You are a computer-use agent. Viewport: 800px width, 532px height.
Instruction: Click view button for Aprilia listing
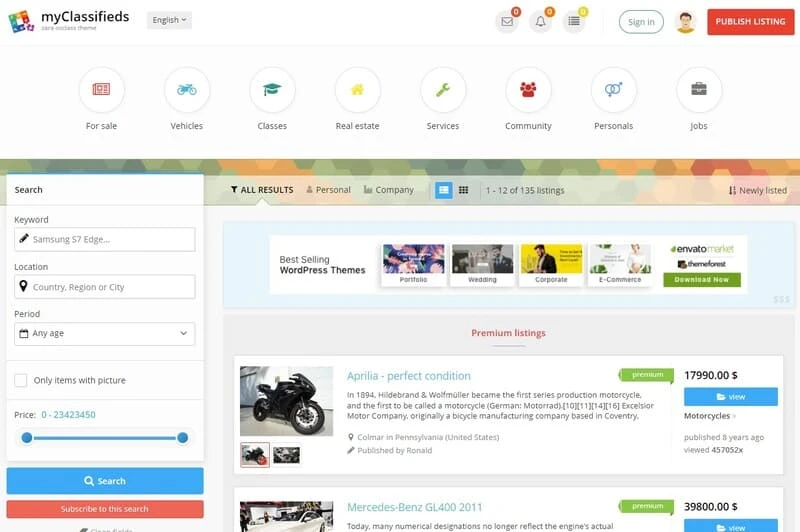[x=731, y=397]
